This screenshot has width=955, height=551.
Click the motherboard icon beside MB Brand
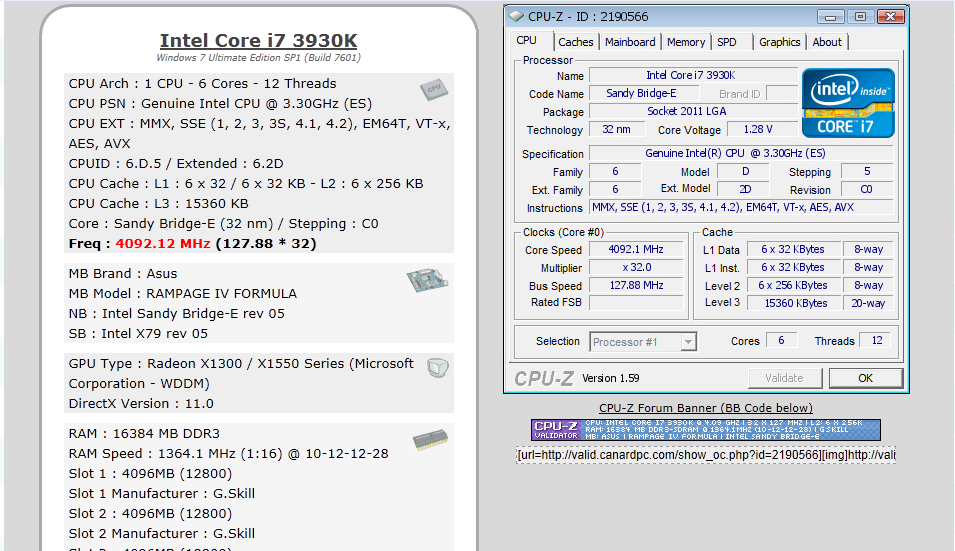[x=427, y=280]
